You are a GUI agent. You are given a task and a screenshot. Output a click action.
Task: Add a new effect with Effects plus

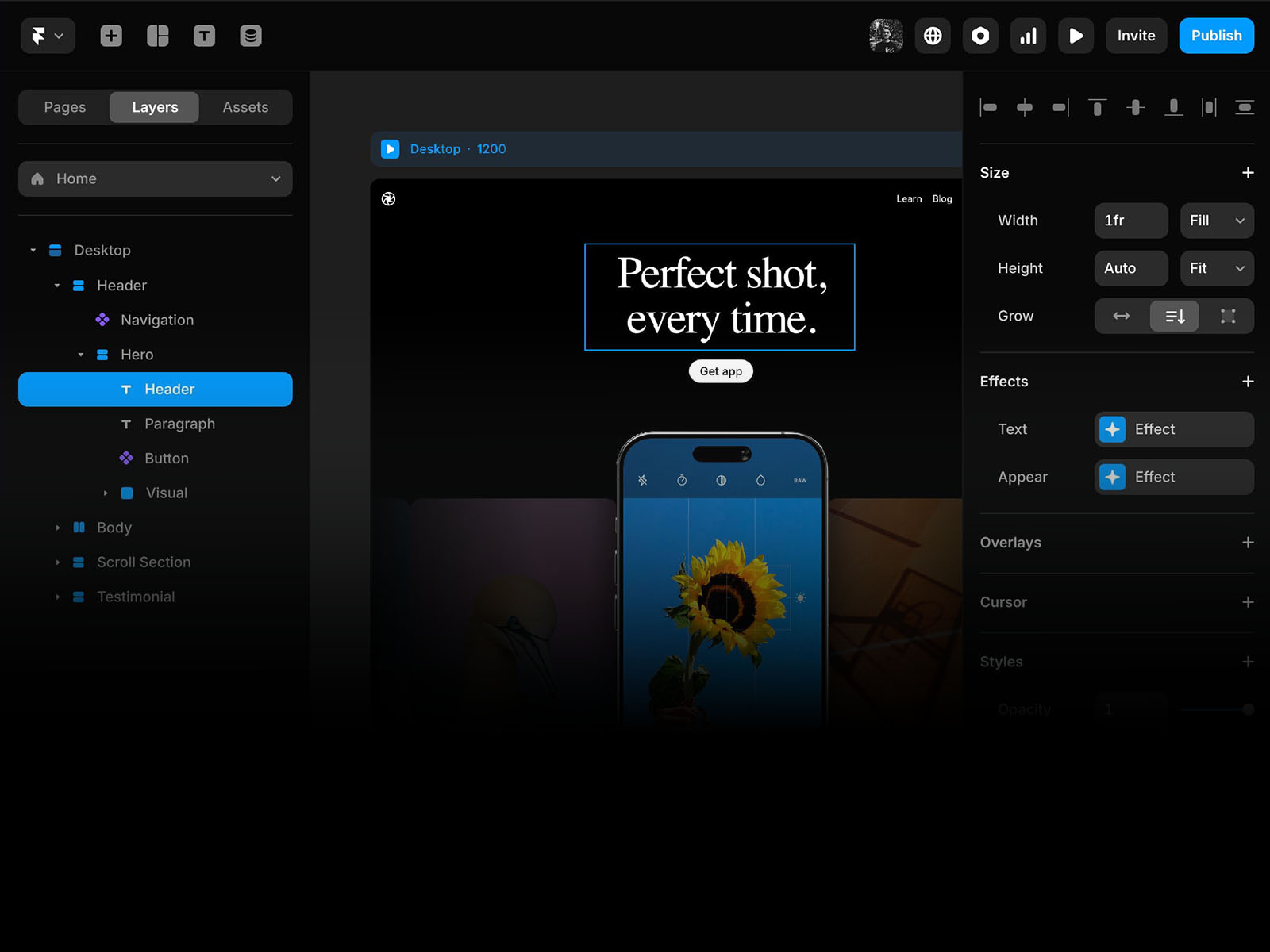tap(1248, 382)
